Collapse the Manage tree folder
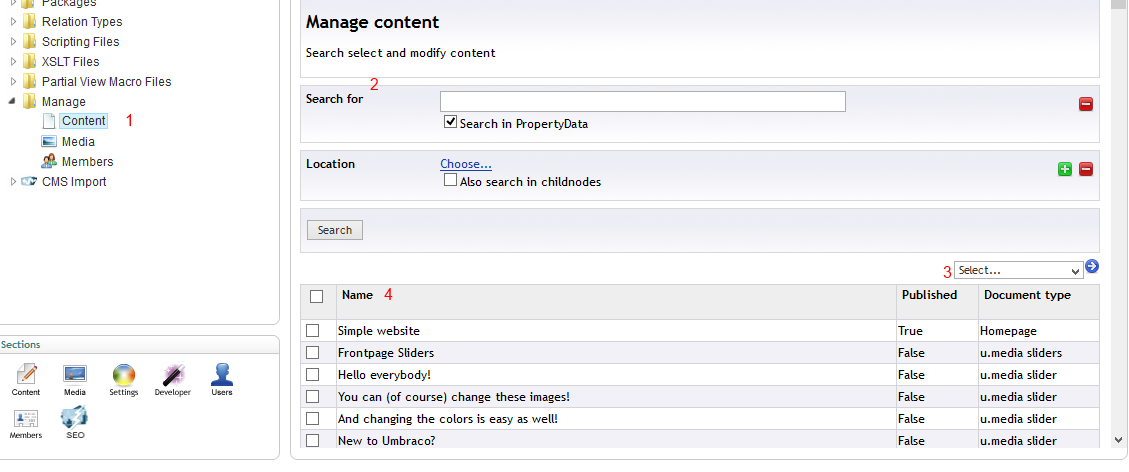The image size is (1129, 472). pos(13,102)
